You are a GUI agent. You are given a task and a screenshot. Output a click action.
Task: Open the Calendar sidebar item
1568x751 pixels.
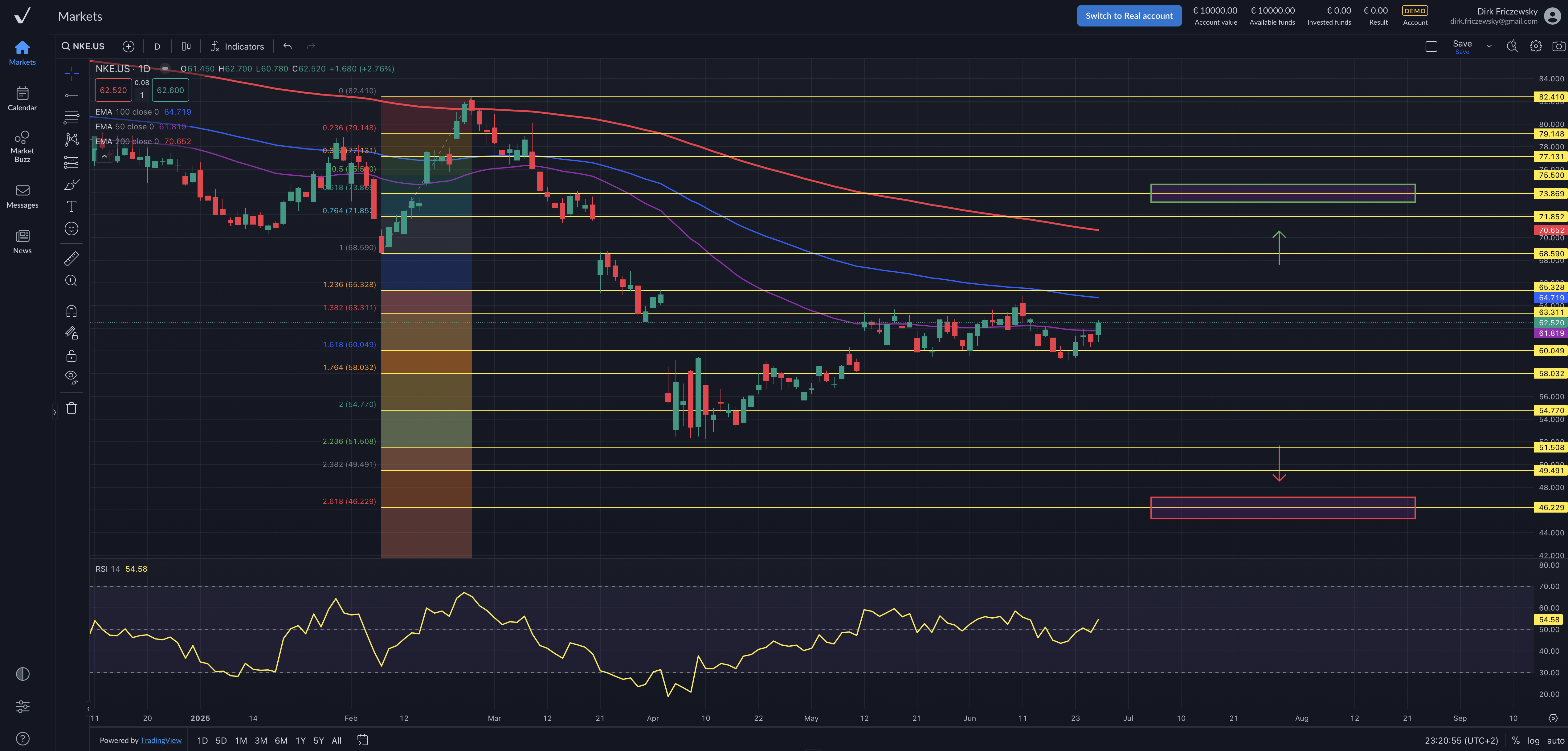click(22, 99)
